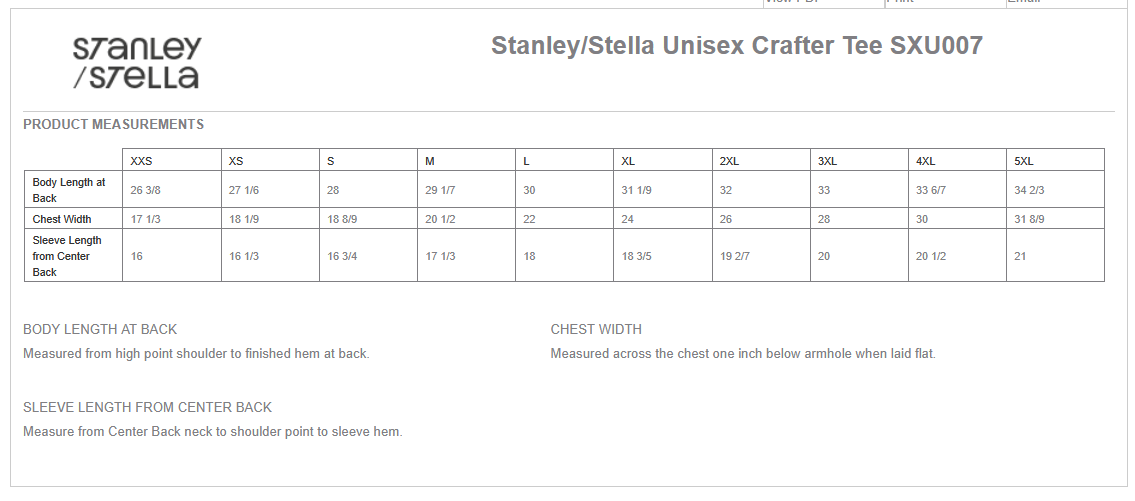Image resolution: width=1135 pixels, height=501 pixels.
Task: Select the SLEEVE LENGTH FROM CENTER BACK heading
Action: 147,407
